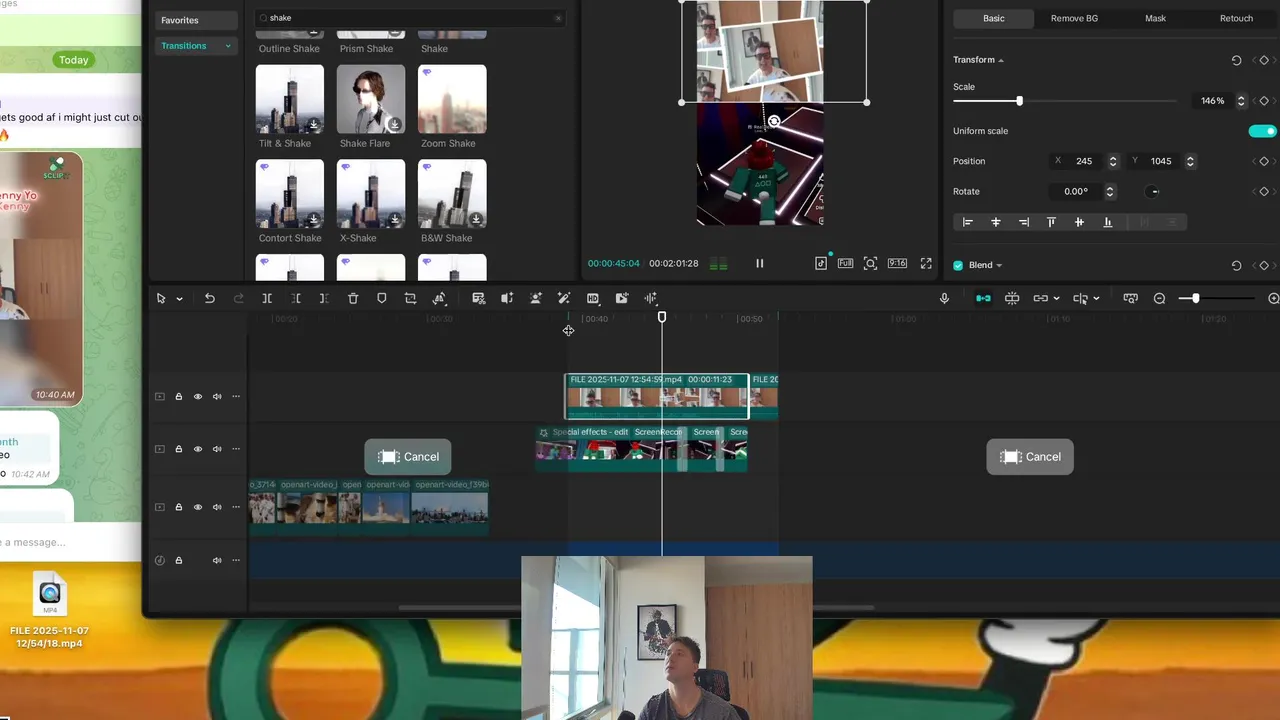The width and height of the screenshot is (1280, 720).
Task: Toggle the Uniform scale switch
Action: [1262, 131]
